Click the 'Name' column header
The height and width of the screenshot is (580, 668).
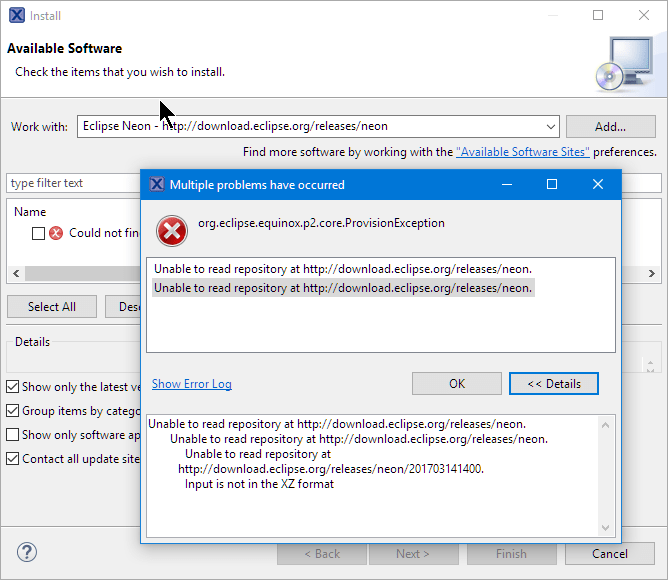30,212
